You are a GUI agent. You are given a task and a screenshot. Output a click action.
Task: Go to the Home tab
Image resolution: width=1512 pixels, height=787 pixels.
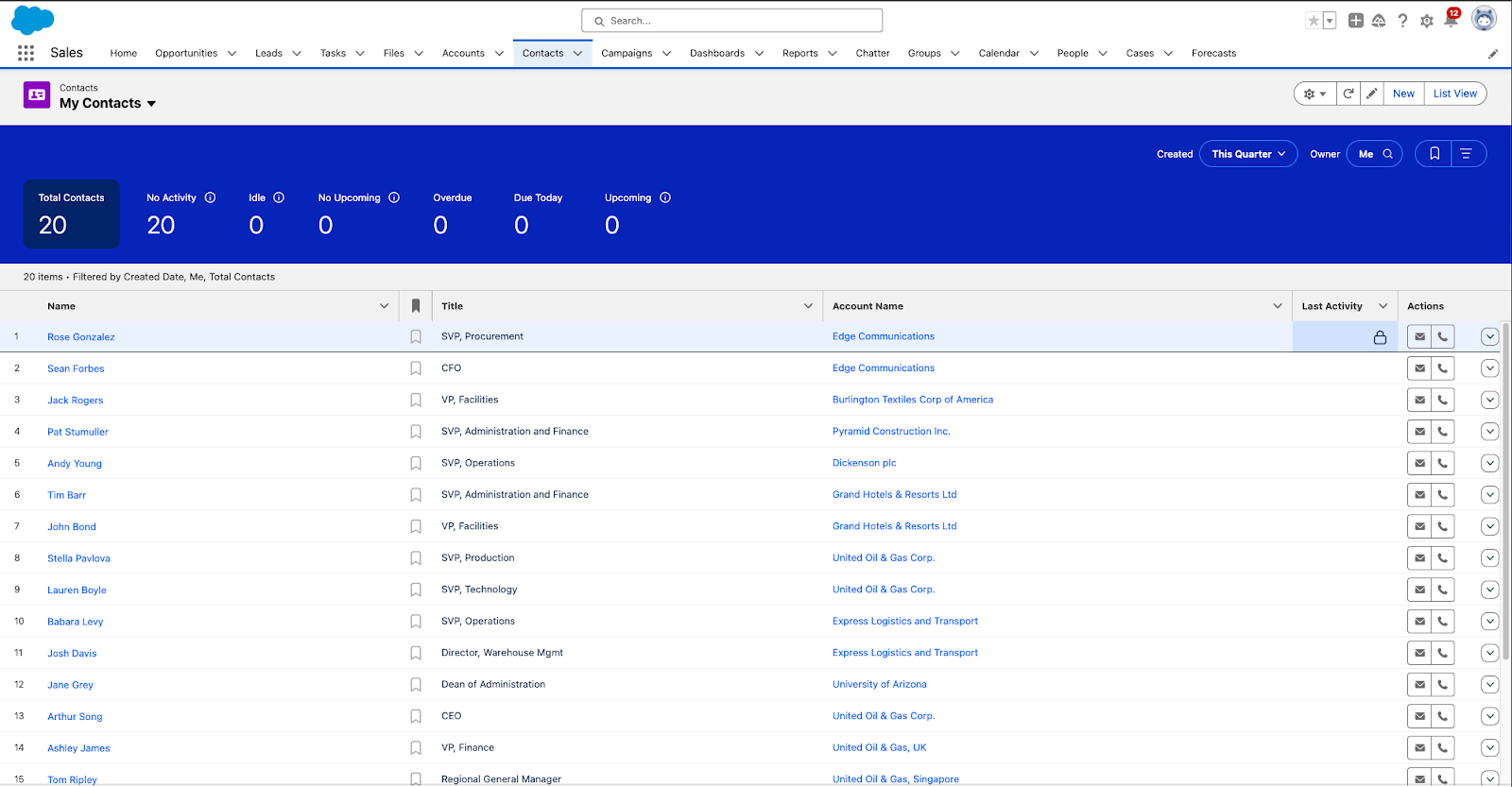[123, 54]
